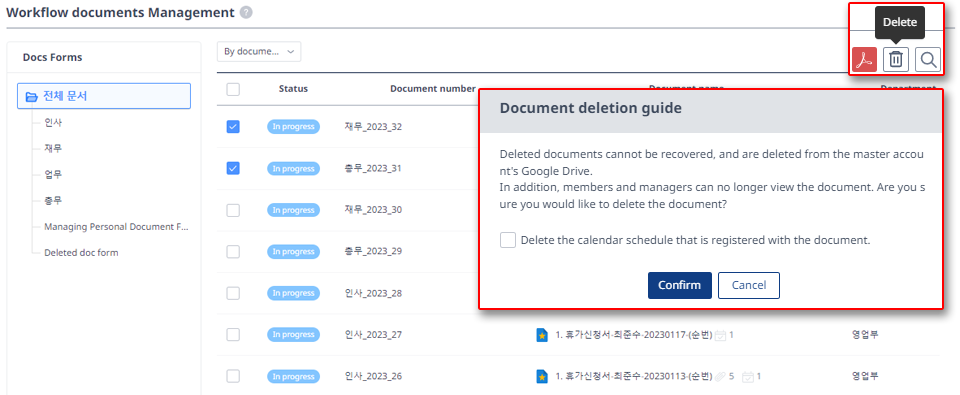Open Managing Personal Document Forms item
The height and width of the screenshot is (395, 960).
[116, 227]
